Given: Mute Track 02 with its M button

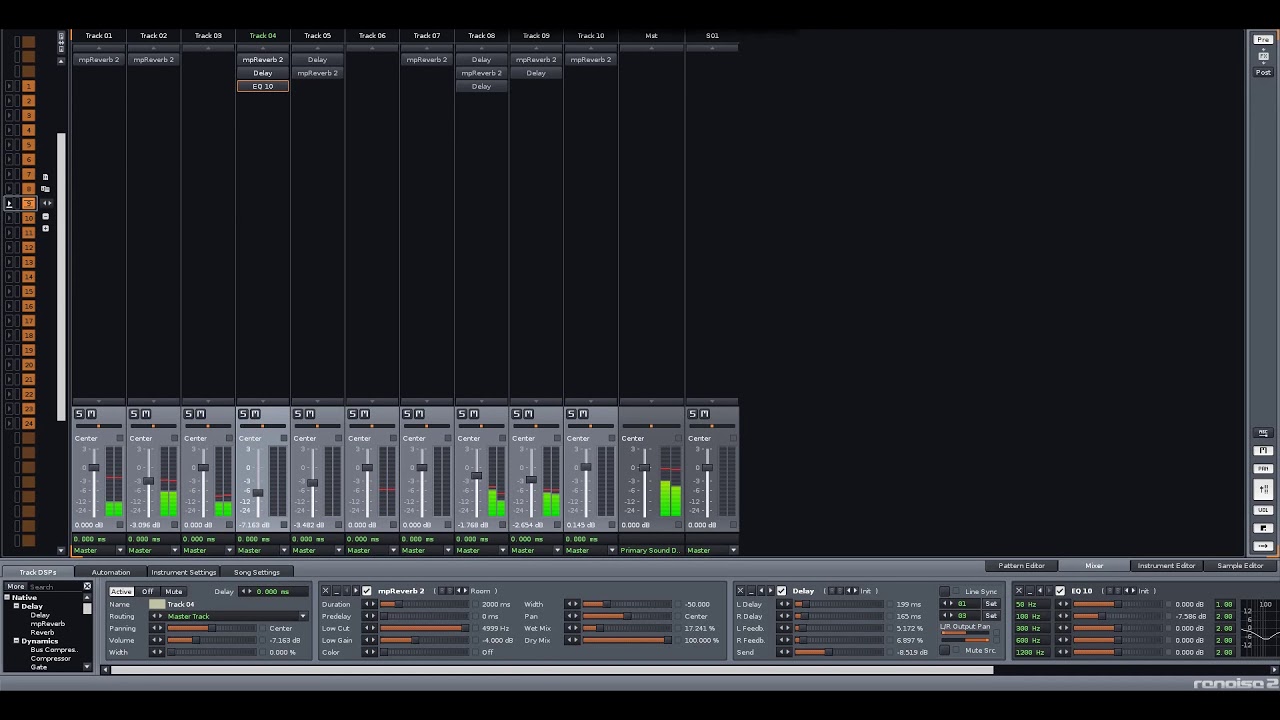Looking at the screenshot, I should pyautogui.click(x=146, y=414).
